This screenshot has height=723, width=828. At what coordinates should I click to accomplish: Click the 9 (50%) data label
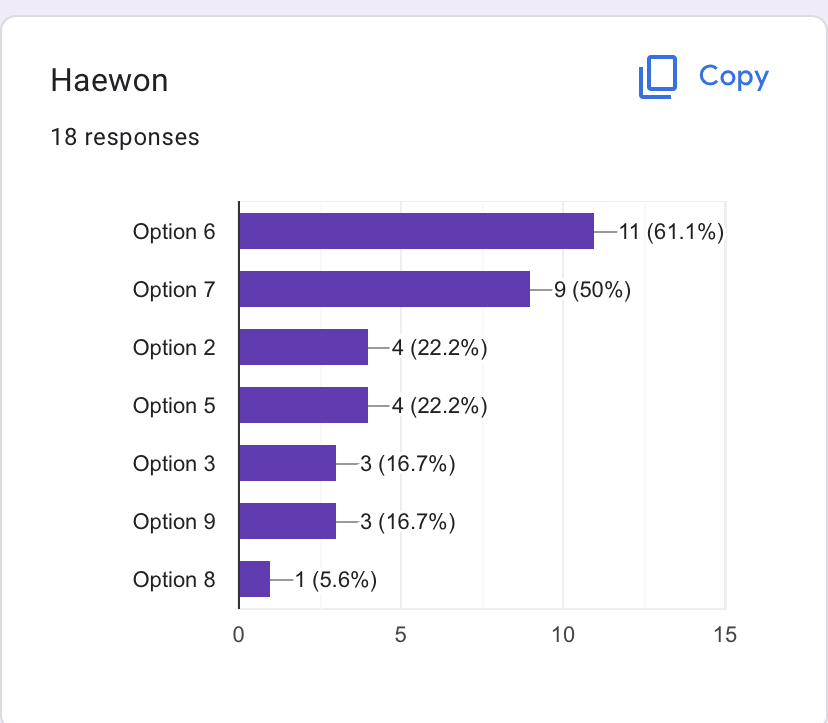tap(592, 289)
